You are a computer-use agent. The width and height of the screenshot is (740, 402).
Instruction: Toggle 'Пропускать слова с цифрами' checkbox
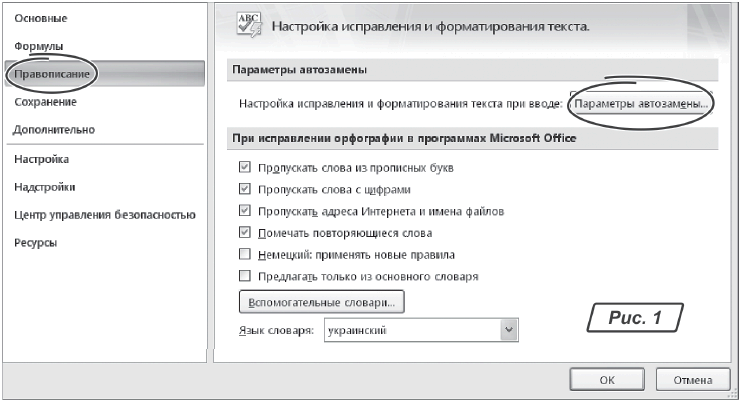(245, 189)
